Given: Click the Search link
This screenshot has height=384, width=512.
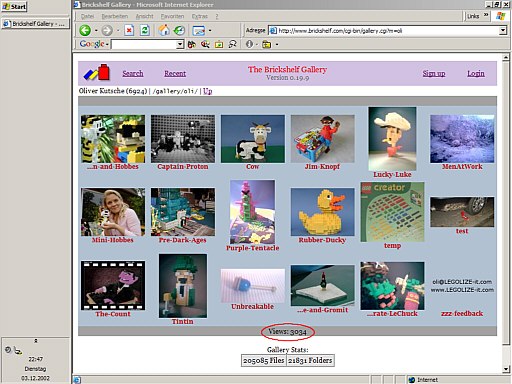Looking at the screenshot, I should point(133,73).
